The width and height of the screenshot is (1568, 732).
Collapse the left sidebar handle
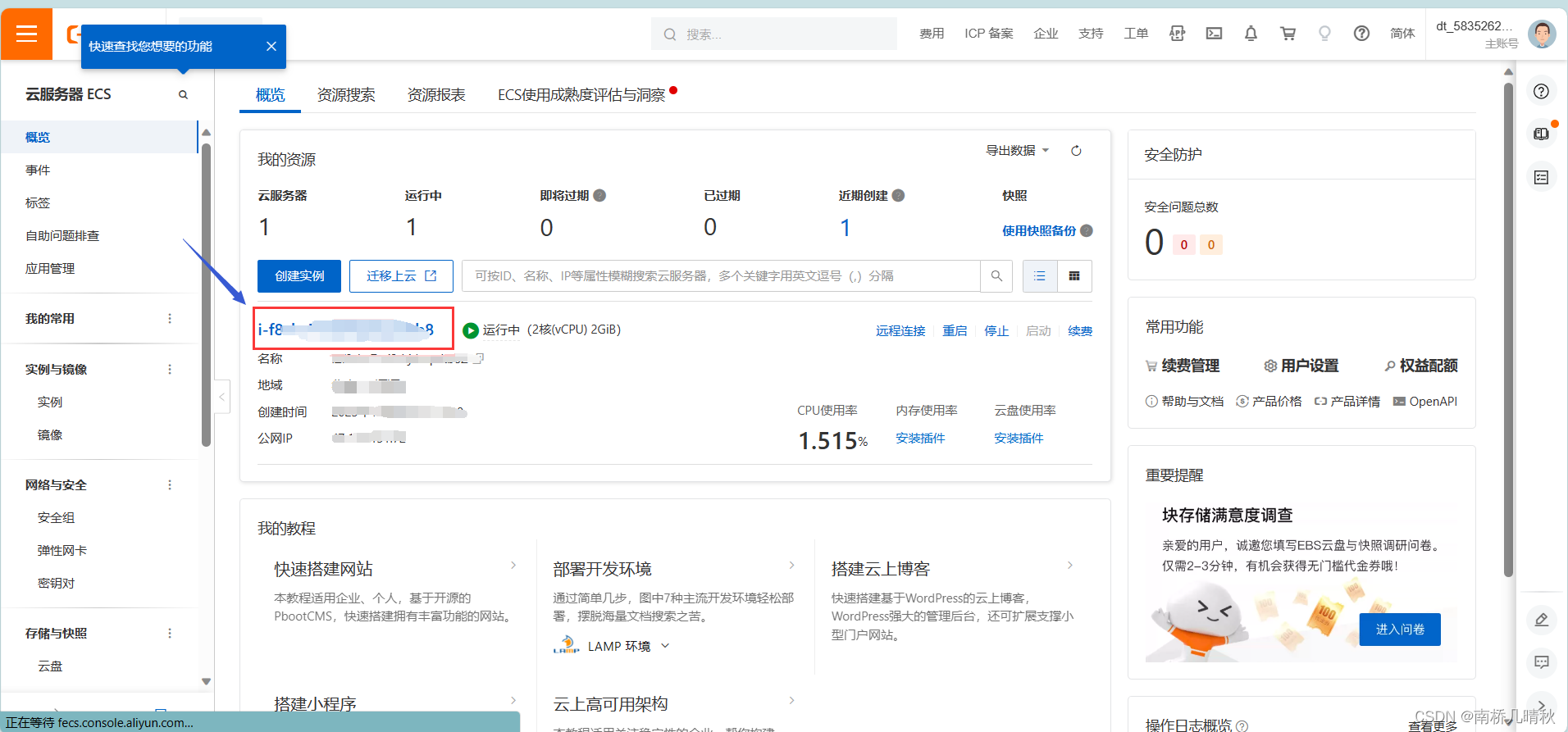click(221, 397)
